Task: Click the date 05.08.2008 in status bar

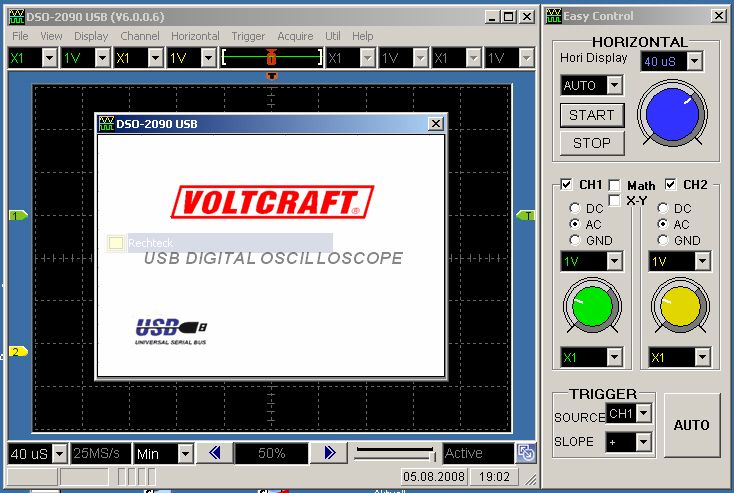Action: click(x=434, y=477)
